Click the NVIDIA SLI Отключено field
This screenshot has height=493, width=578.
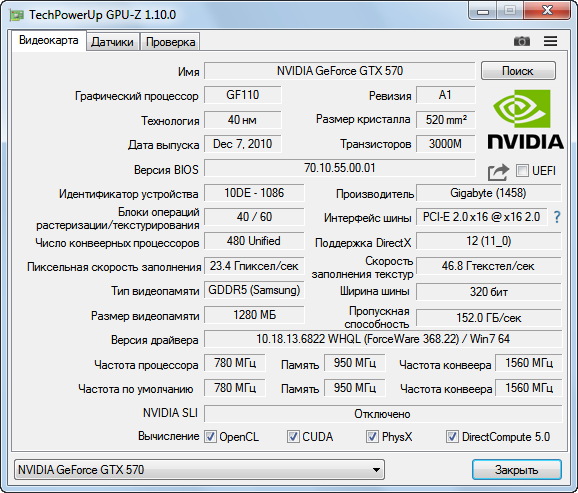tap(383, 414)
